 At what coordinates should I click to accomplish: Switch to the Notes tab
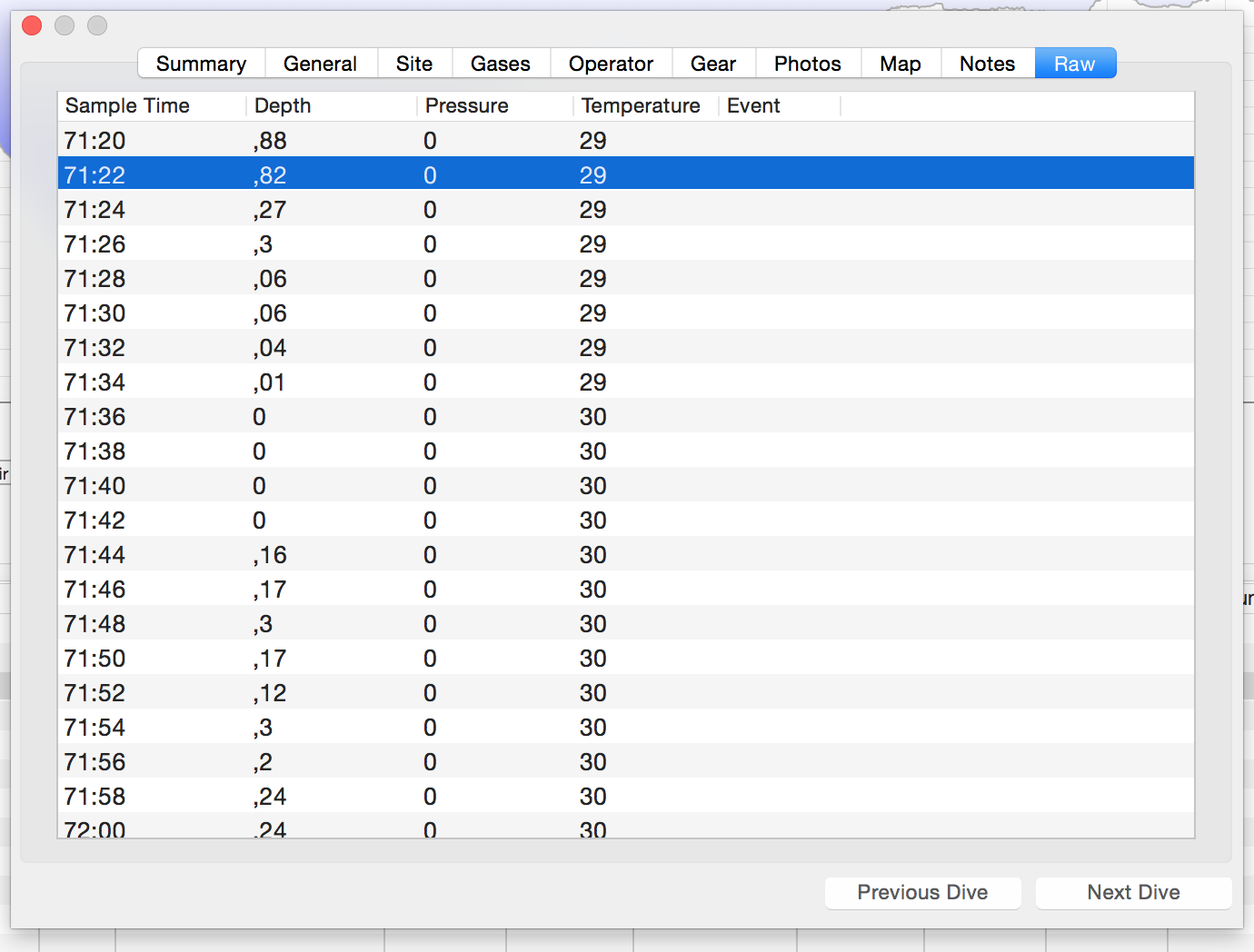(987, 64)
